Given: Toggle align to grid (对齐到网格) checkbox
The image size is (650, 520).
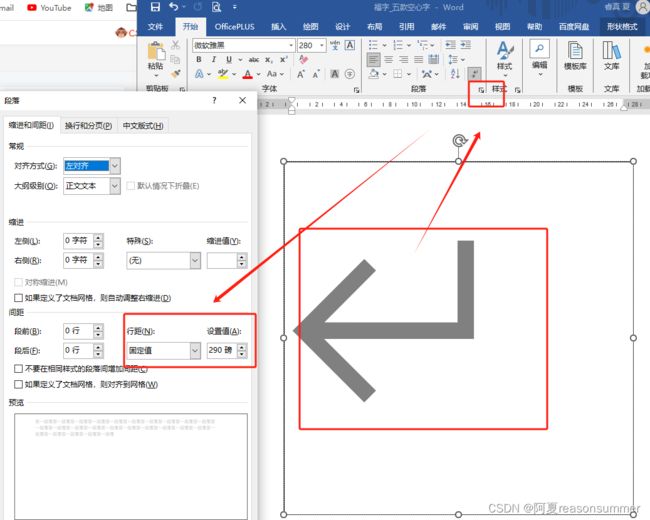Looking at the screenshot, I should pos(19,384).
